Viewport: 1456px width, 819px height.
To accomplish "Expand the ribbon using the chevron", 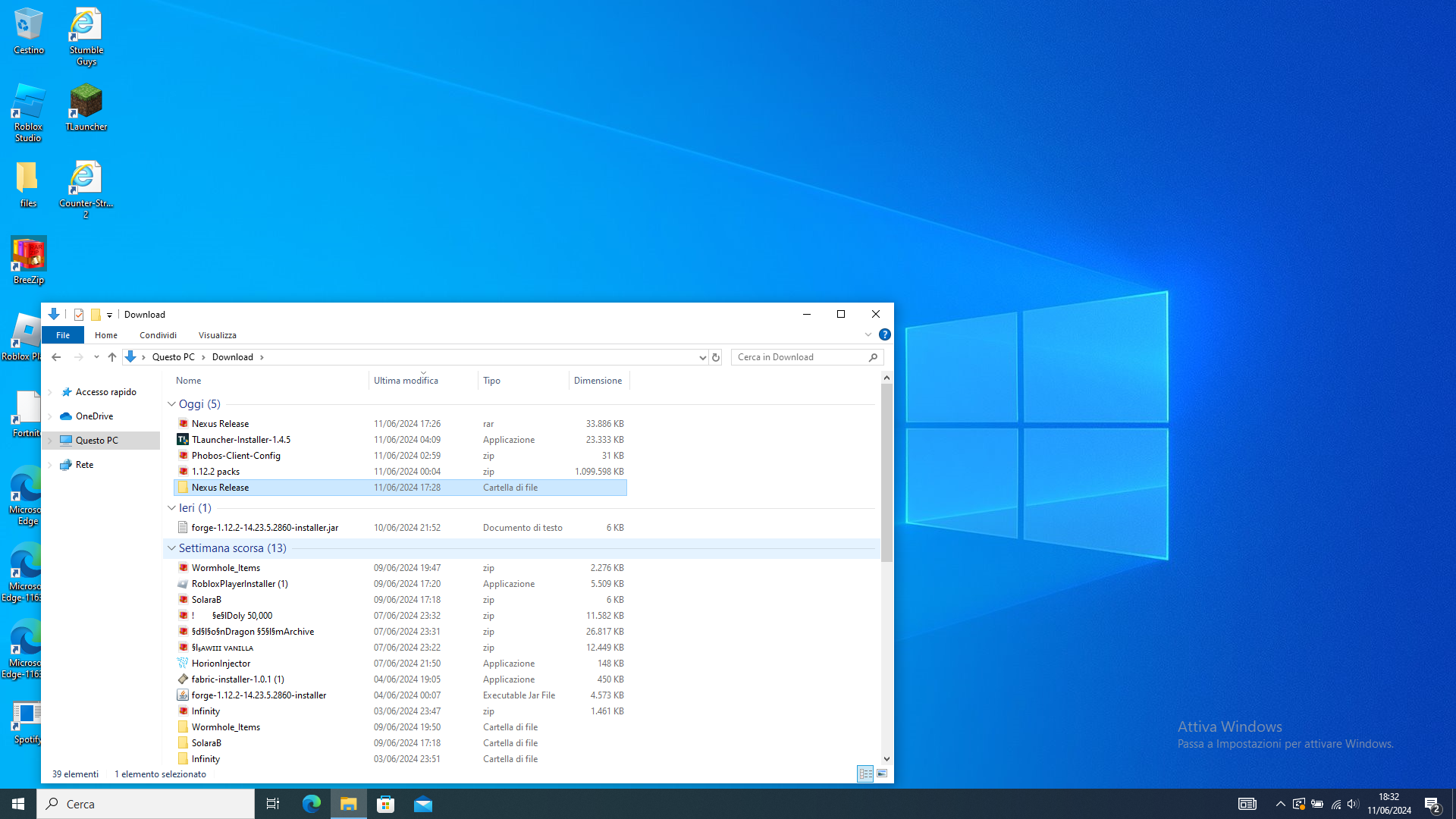I will 868,334.
